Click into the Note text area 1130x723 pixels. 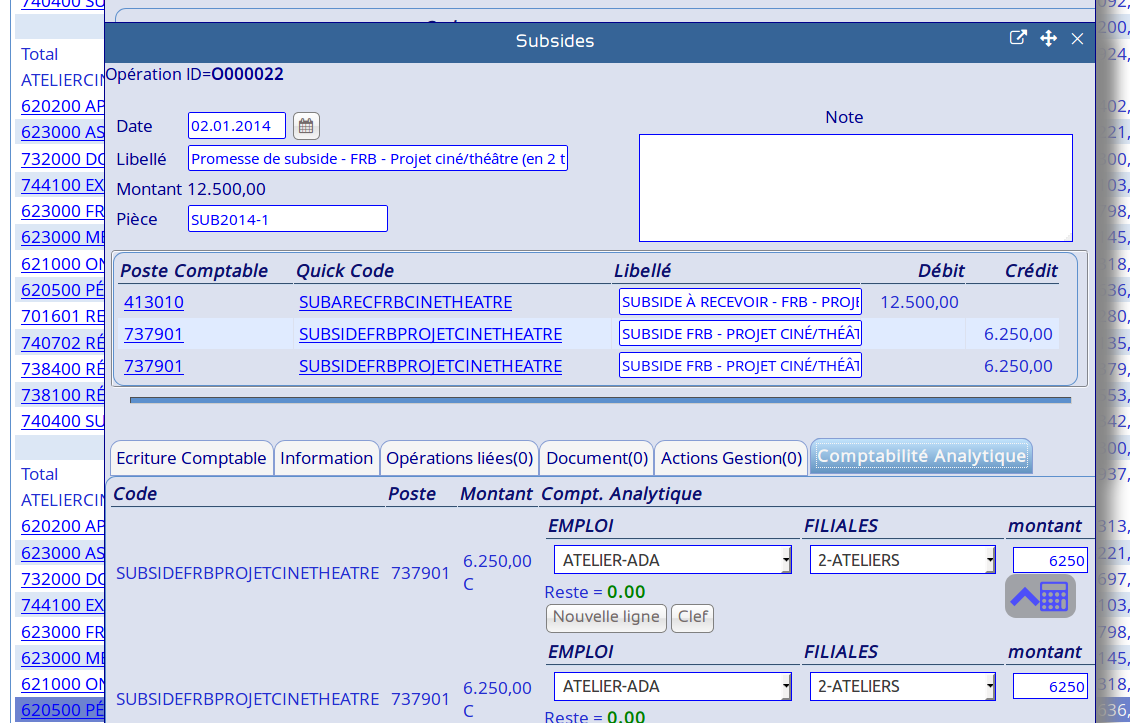pyautogui.click(x=855, y=188)
